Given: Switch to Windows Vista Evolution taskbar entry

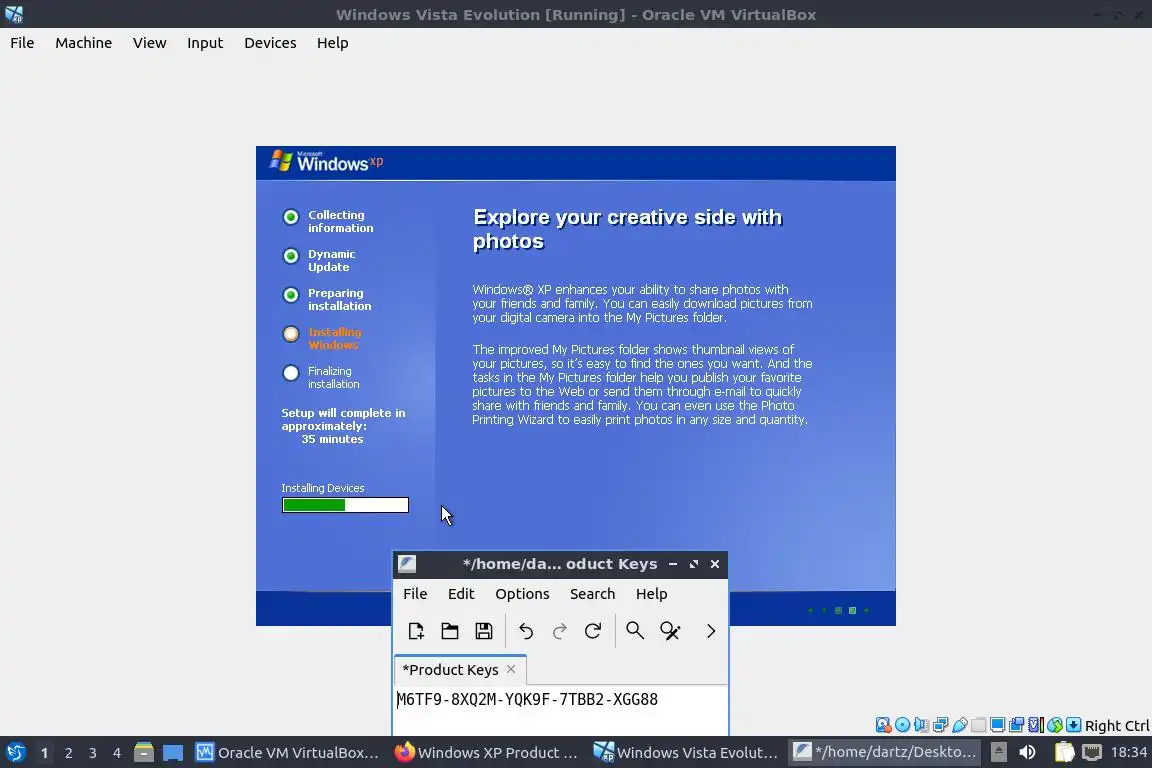Looking at the screenshot, I should pyautogui.click(x=685, y=753).
